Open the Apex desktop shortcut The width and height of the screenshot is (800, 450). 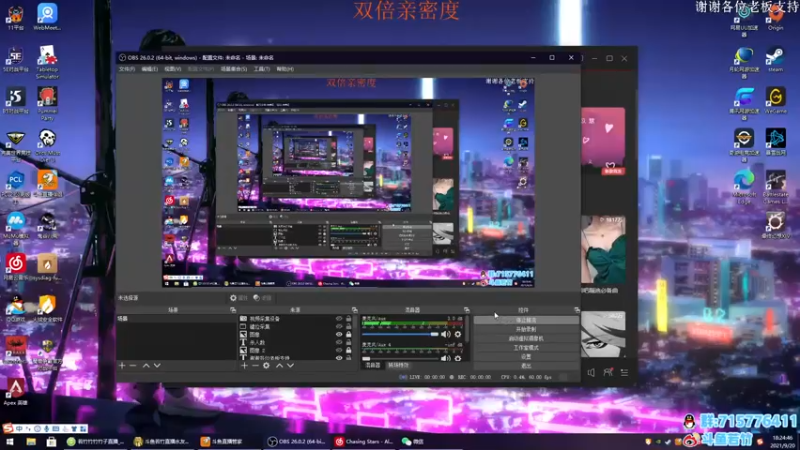click(16, 392)
